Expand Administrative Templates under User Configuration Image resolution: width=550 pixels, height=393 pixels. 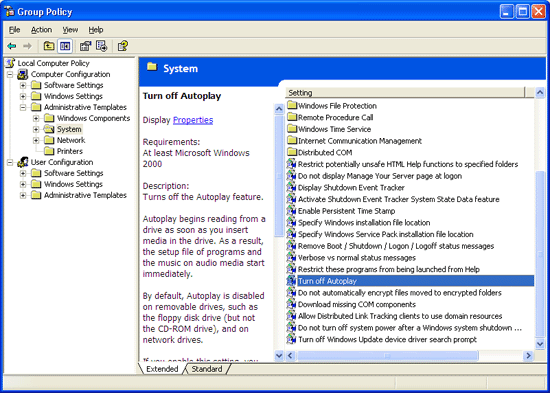(x=23, y=195)
